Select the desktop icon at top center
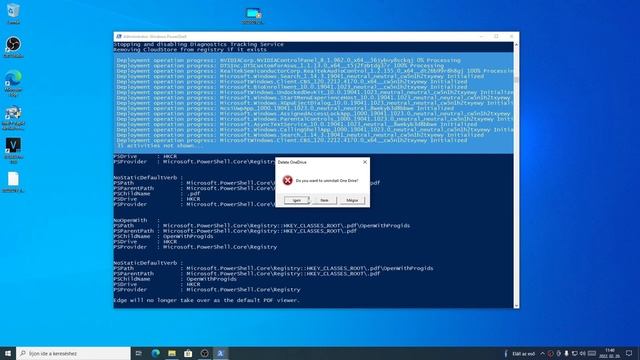This screenshot has height=360, width=640. click(253, 16)
